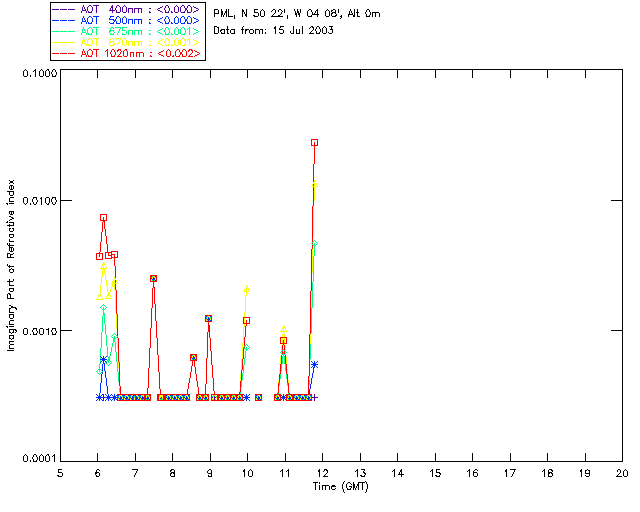The height and width of the screenshot is (512, 640).
Task: Click the red square peak near hour 8.5
Action: (x=193, y=358)
